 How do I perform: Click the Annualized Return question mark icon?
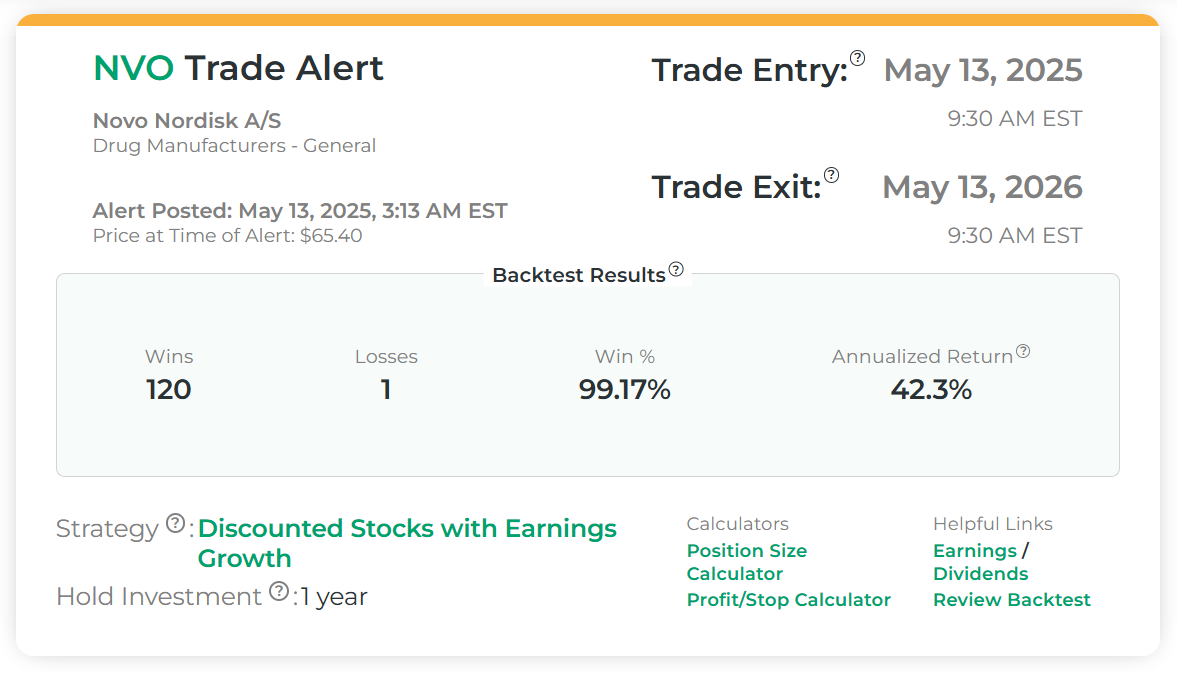[1023, 352]
